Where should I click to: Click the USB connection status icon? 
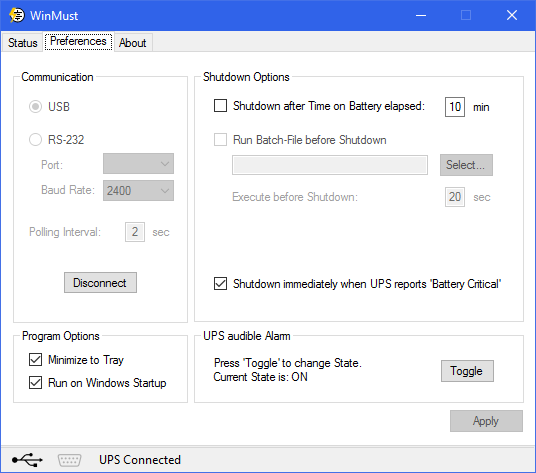click(27, 460)
